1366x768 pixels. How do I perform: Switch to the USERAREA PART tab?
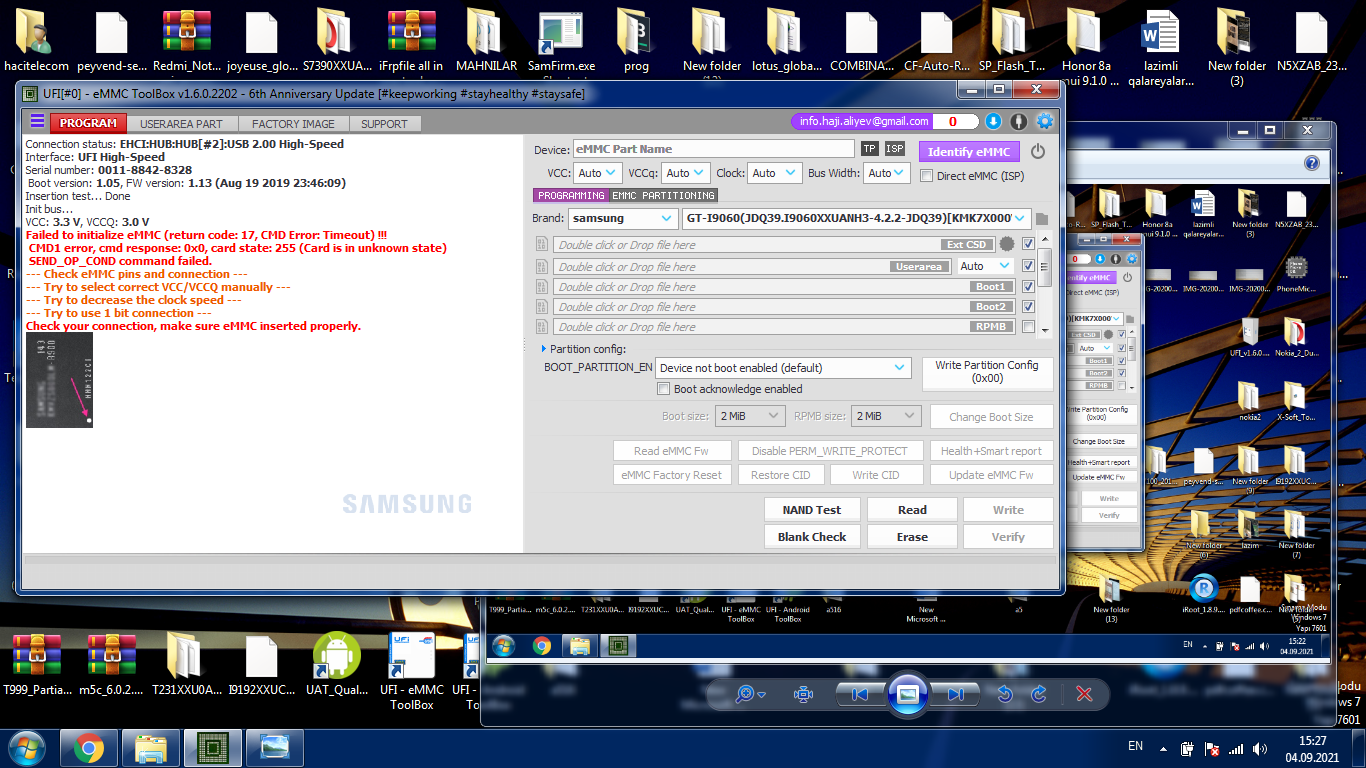(181, 124)
